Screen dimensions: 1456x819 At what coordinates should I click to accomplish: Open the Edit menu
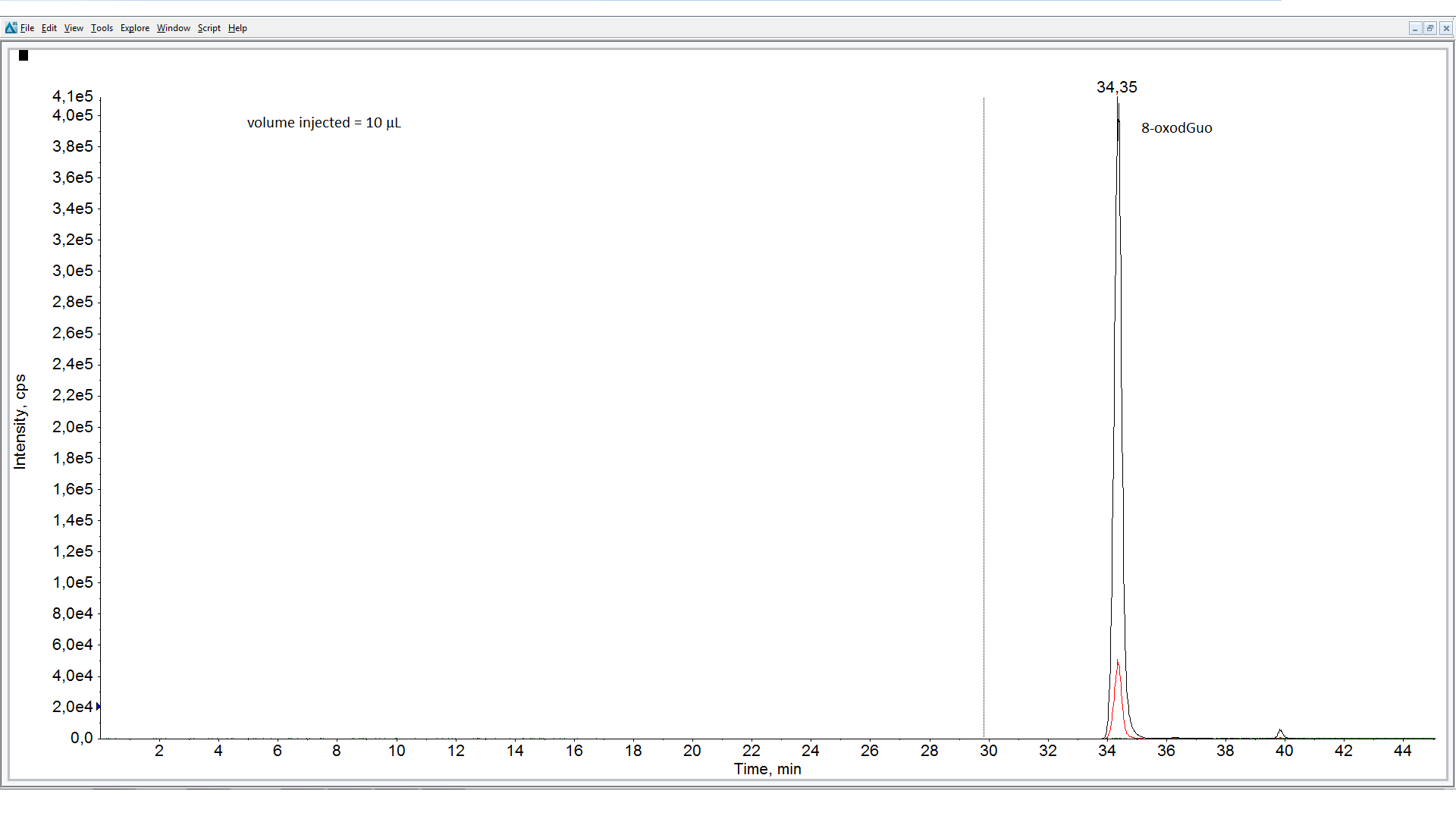pyautogui.click(x=49, y=28)
